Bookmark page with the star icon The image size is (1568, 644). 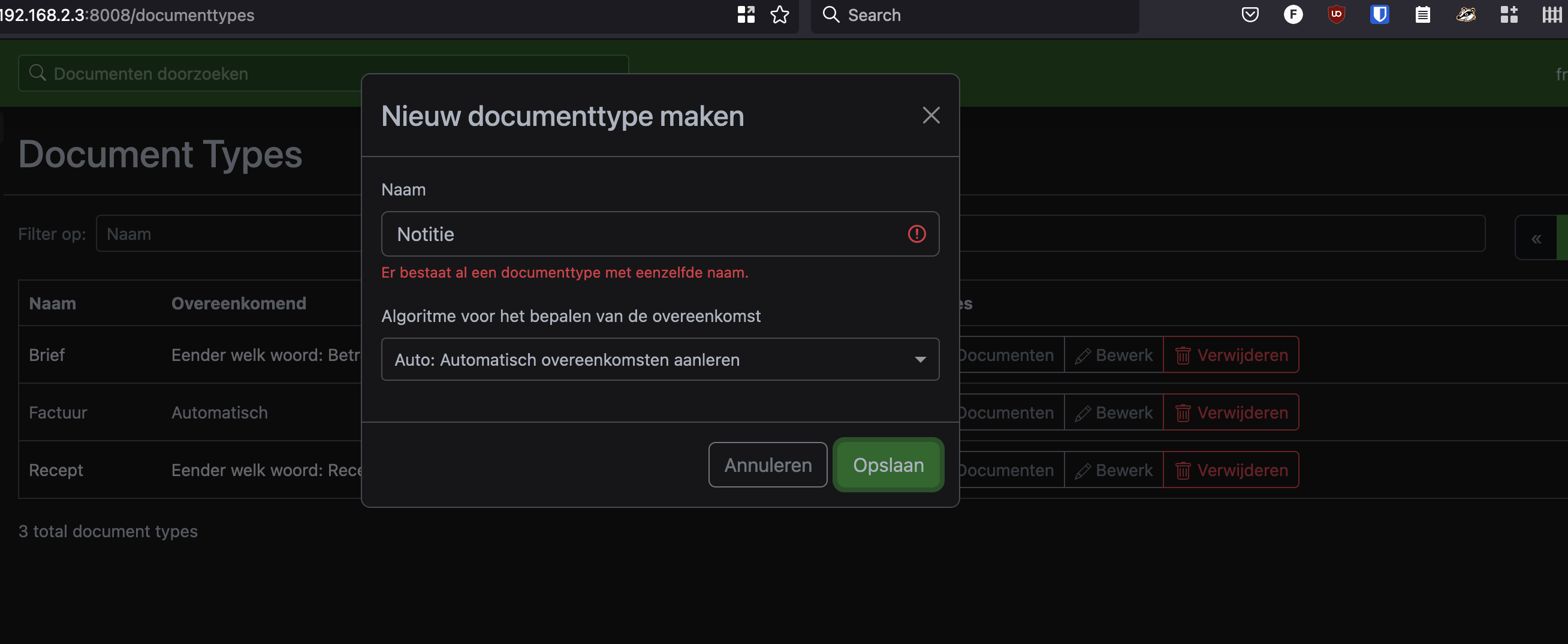779,14
